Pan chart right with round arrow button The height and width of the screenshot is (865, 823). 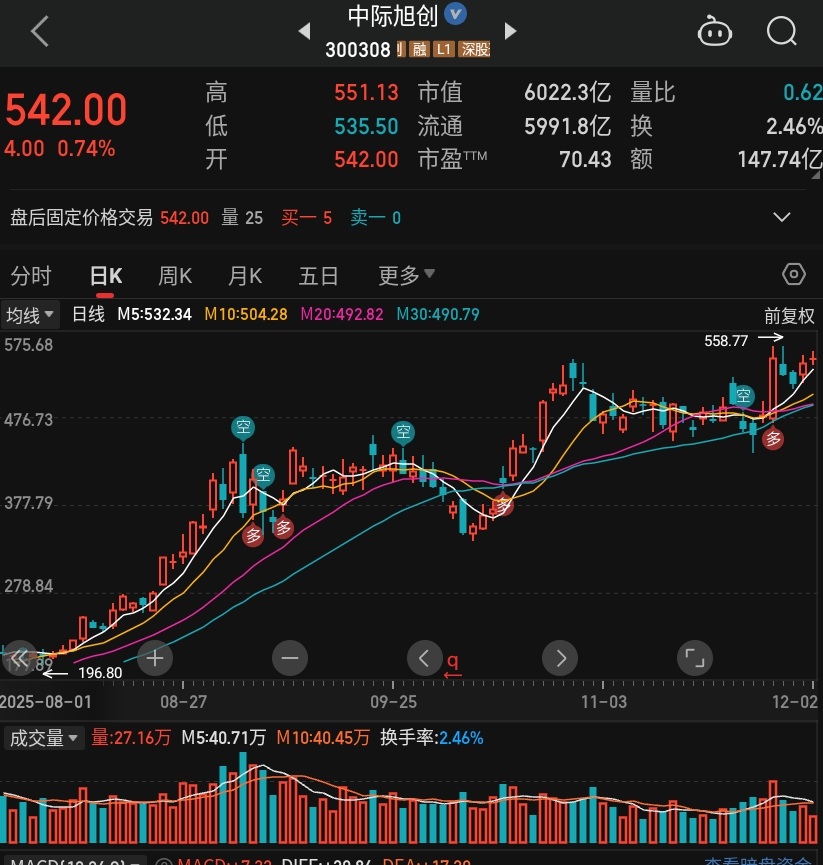560,658
